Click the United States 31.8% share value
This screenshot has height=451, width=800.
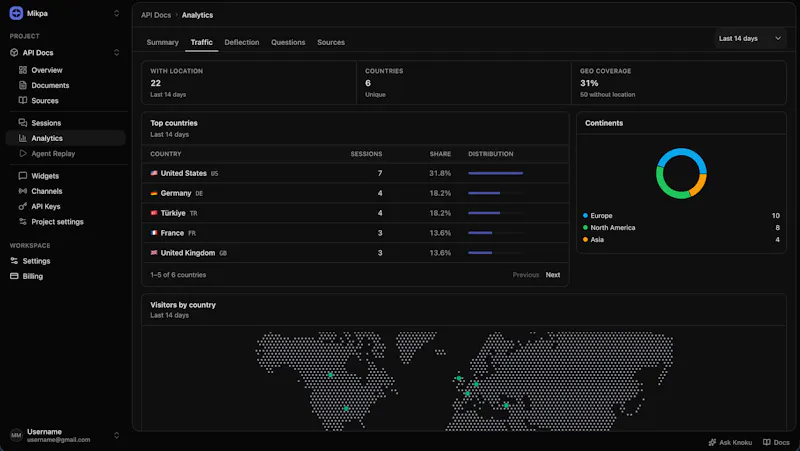(x=440, y=173)
